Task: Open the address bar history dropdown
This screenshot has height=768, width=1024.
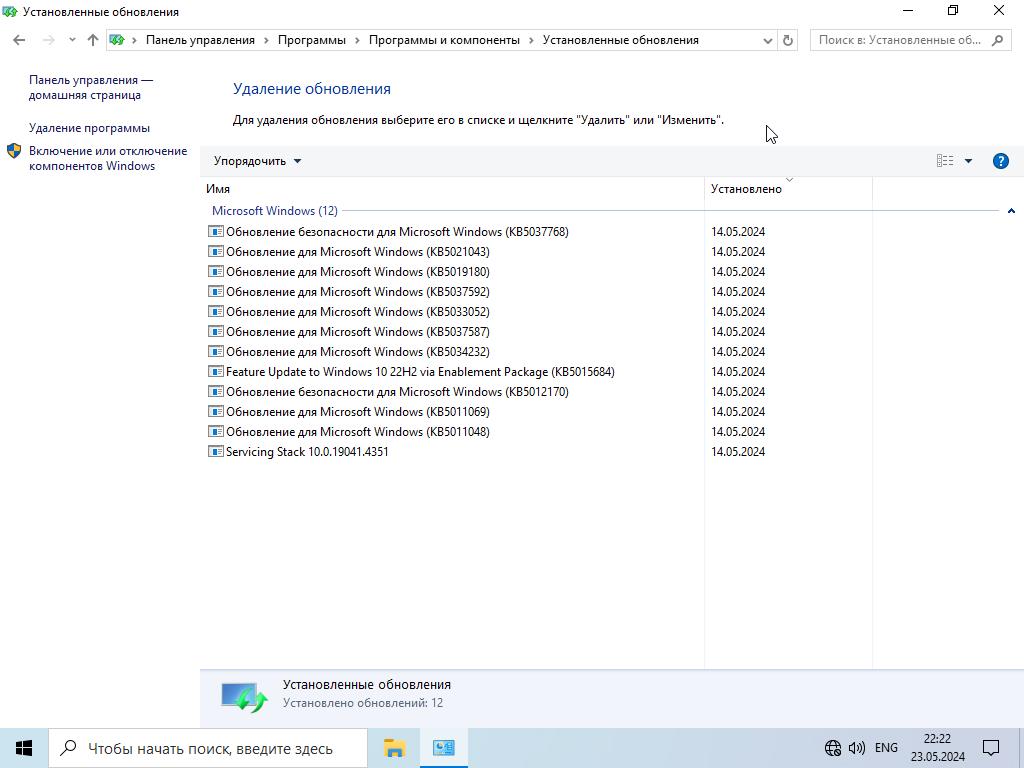Action: coord(767,40)
